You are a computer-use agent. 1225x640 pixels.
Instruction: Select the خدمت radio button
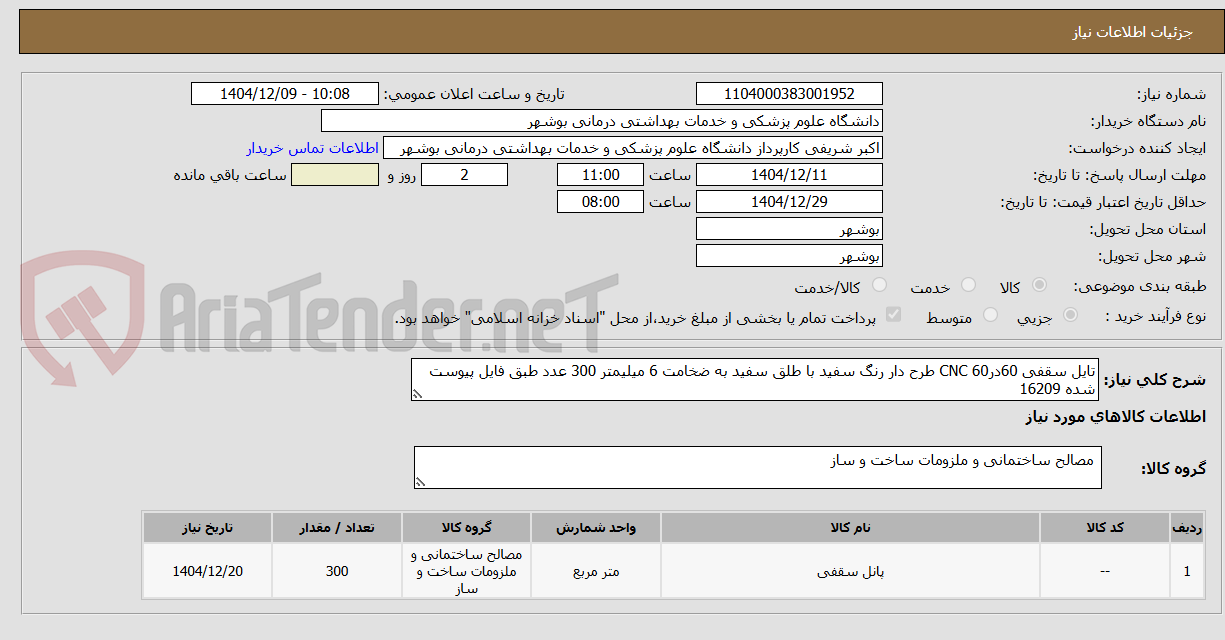click(967, 286)
